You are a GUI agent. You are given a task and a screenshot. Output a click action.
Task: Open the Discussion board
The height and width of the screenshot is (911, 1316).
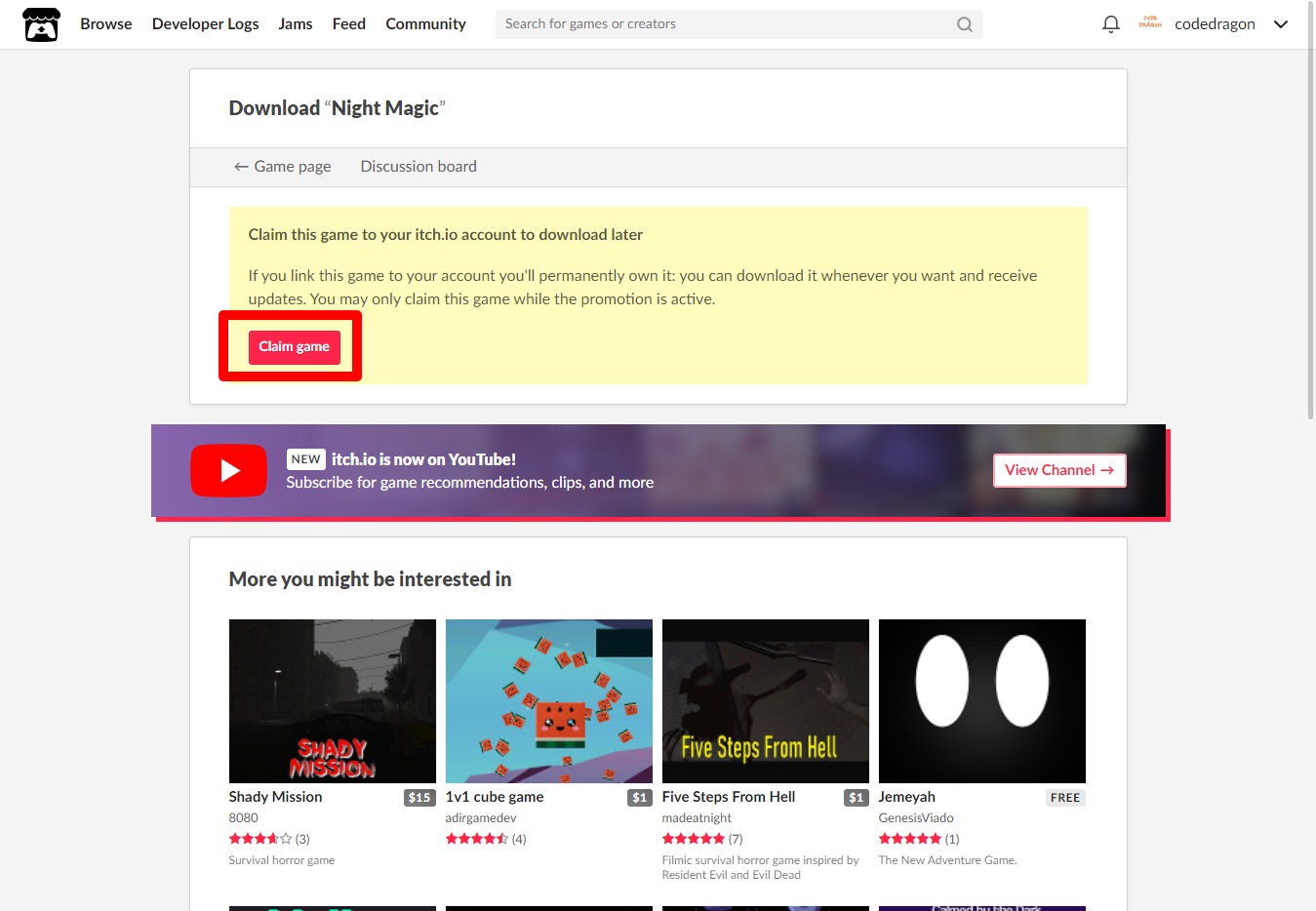(419, 167)
